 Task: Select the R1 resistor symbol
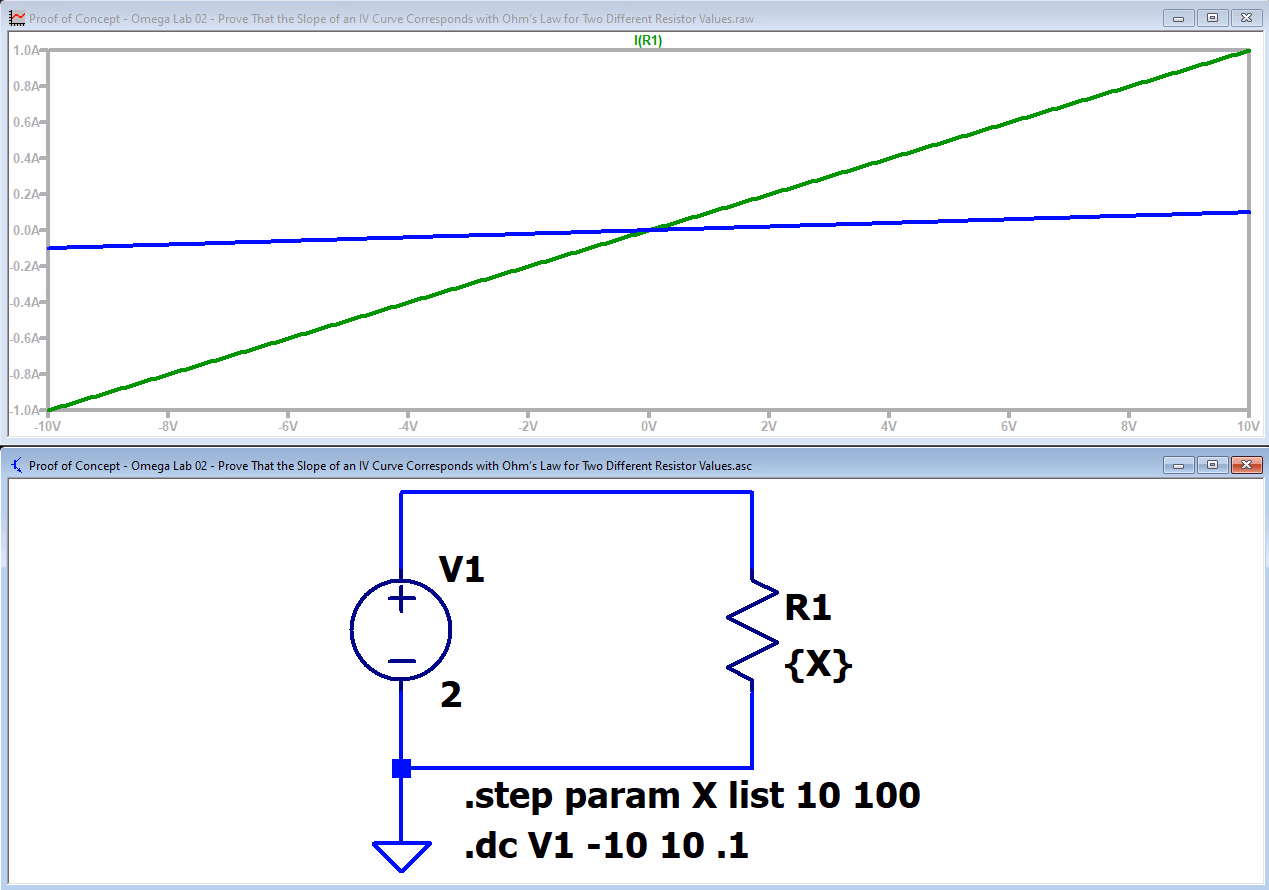click(x=752, y=633)
